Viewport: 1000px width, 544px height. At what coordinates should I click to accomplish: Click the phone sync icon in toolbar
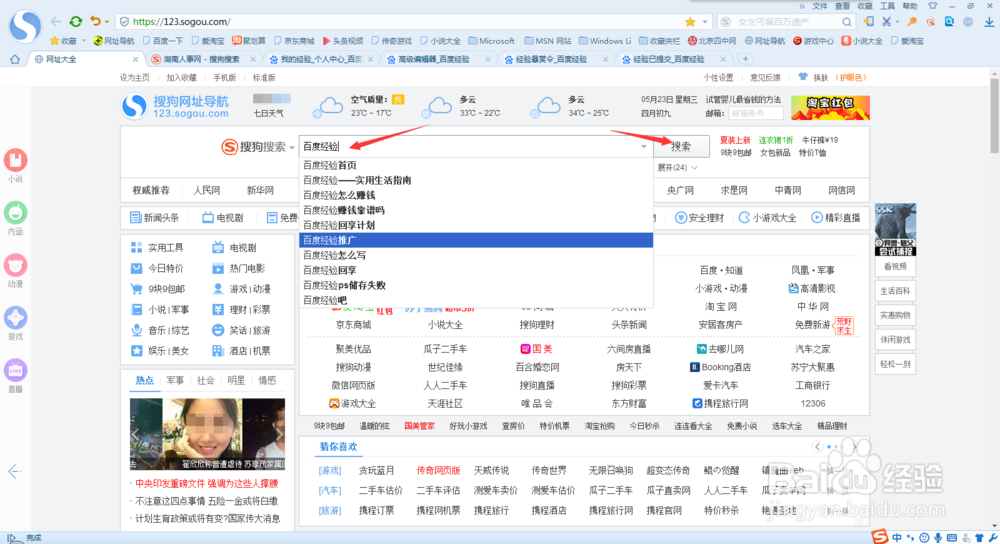869,22
